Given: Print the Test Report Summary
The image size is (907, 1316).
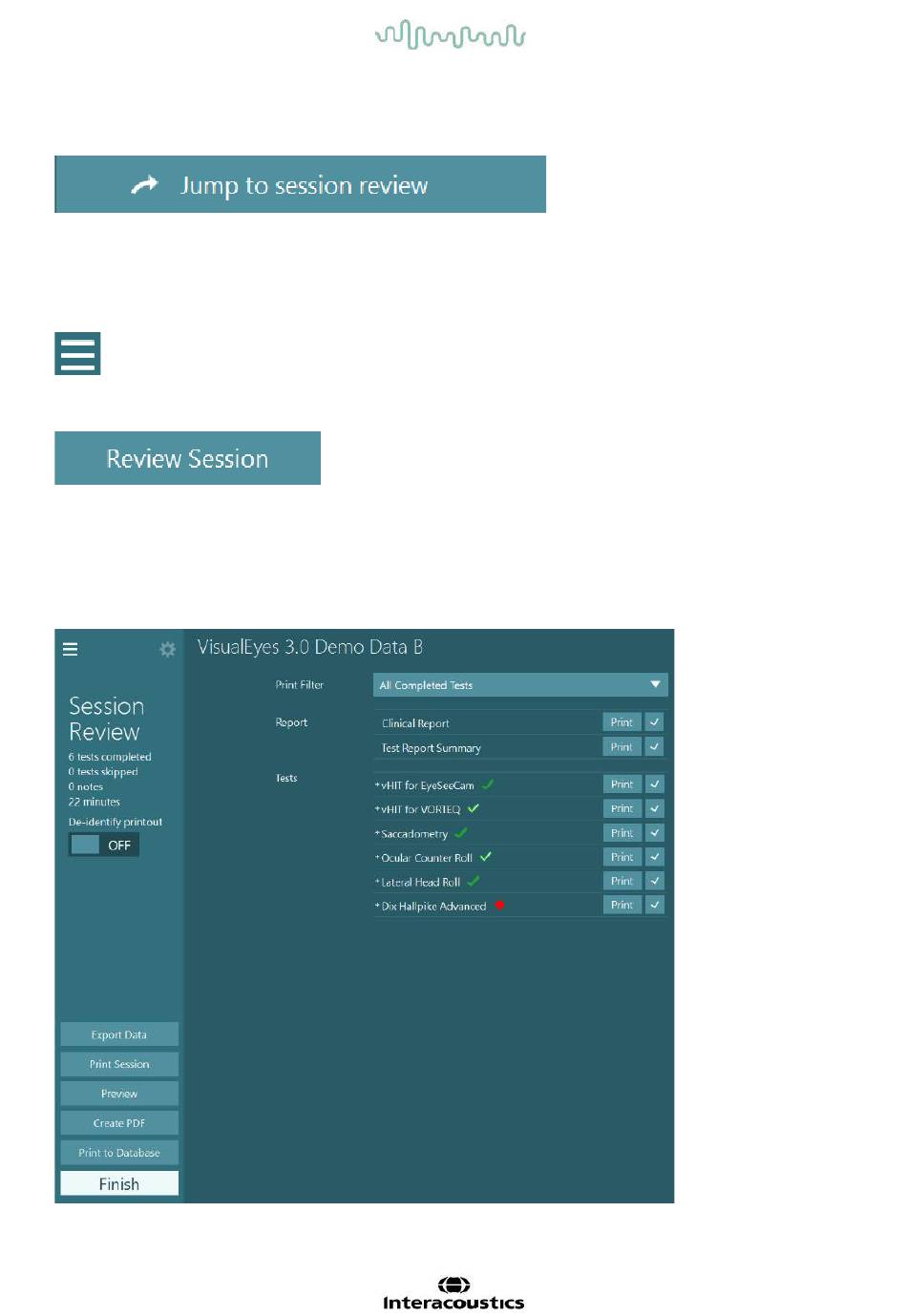Looking at the screenshot, I should pyautogui.click(x=622, y=747).
